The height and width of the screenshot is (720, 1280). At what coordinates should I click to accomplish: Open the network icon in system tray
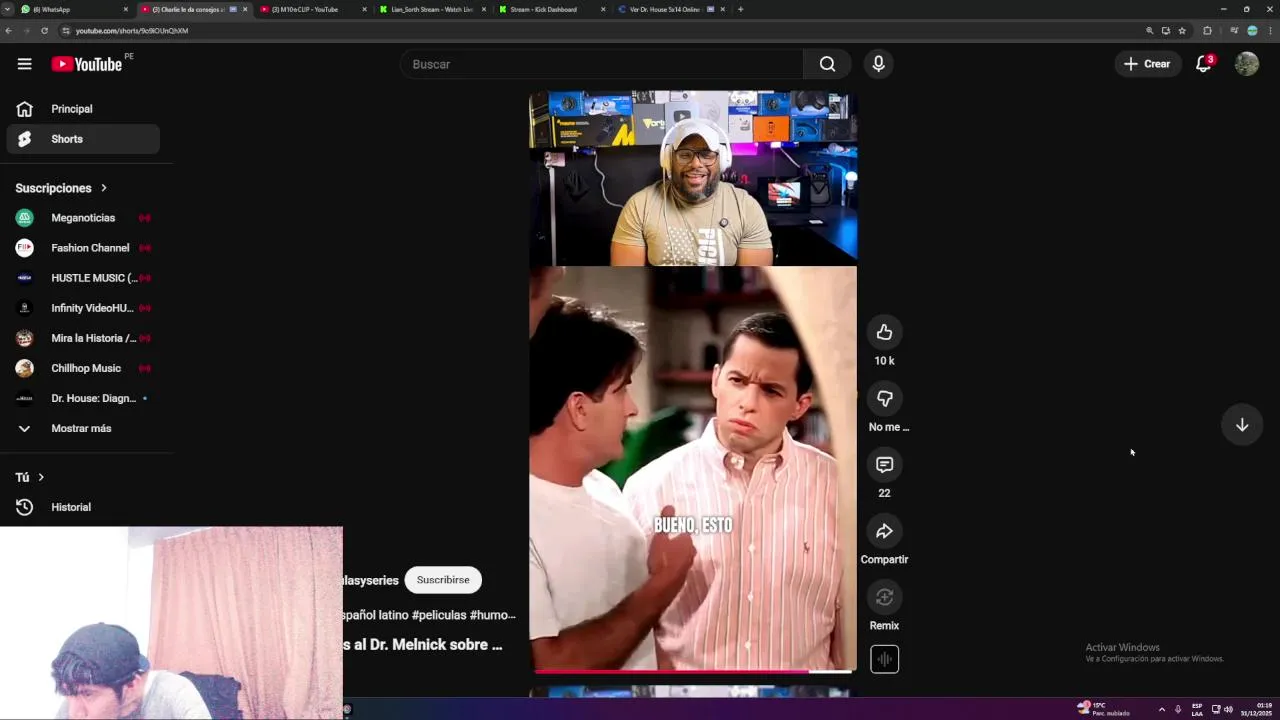tap(1216, 709)
